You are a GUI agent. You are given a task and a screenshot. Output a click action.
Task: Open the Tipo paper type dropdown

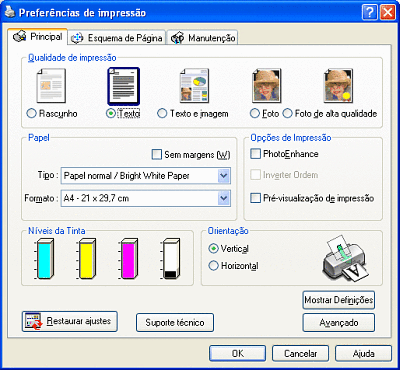click(x=146, y=176)
